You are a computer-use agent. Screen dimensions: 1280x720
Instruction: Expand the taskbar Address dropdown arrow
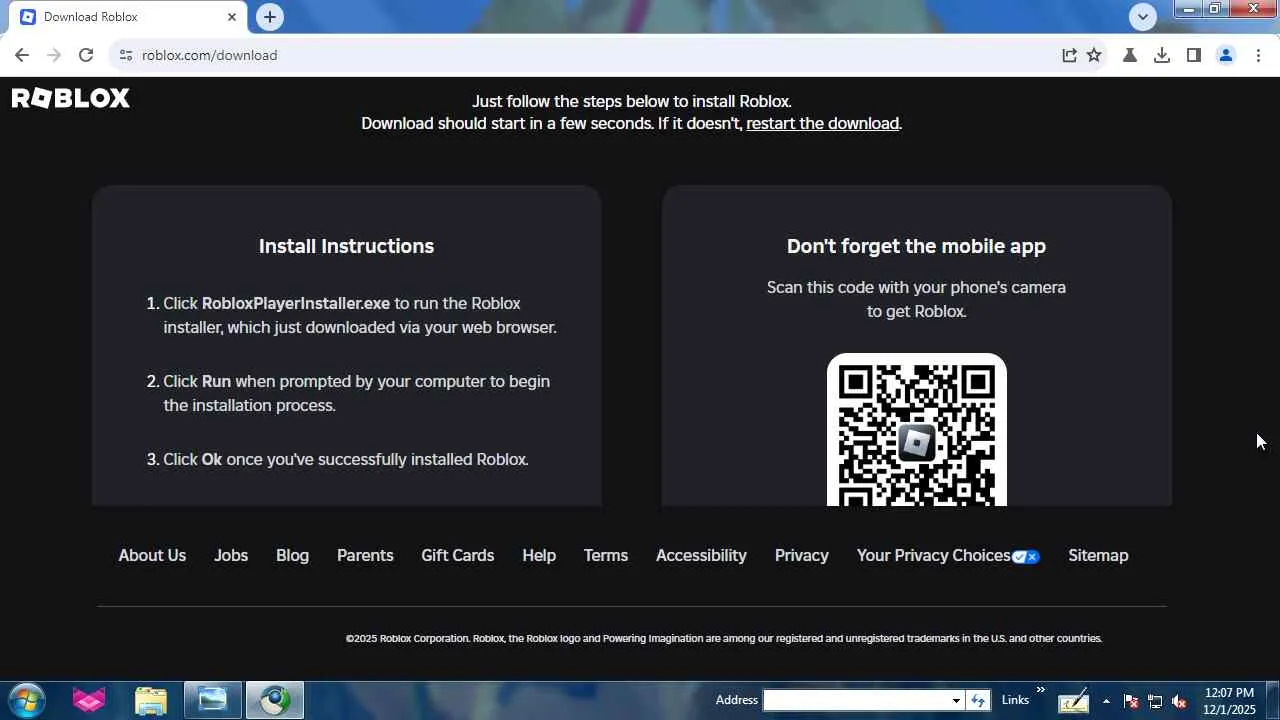(957, 700)
